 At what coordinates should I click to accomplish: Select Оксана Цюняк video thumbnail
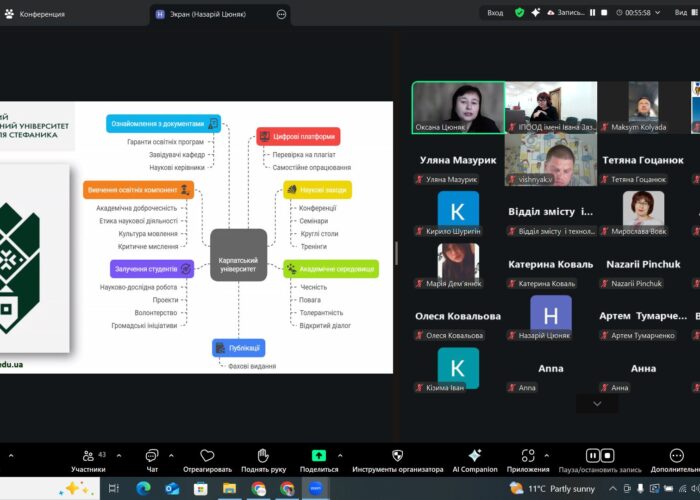click(458, 107)
